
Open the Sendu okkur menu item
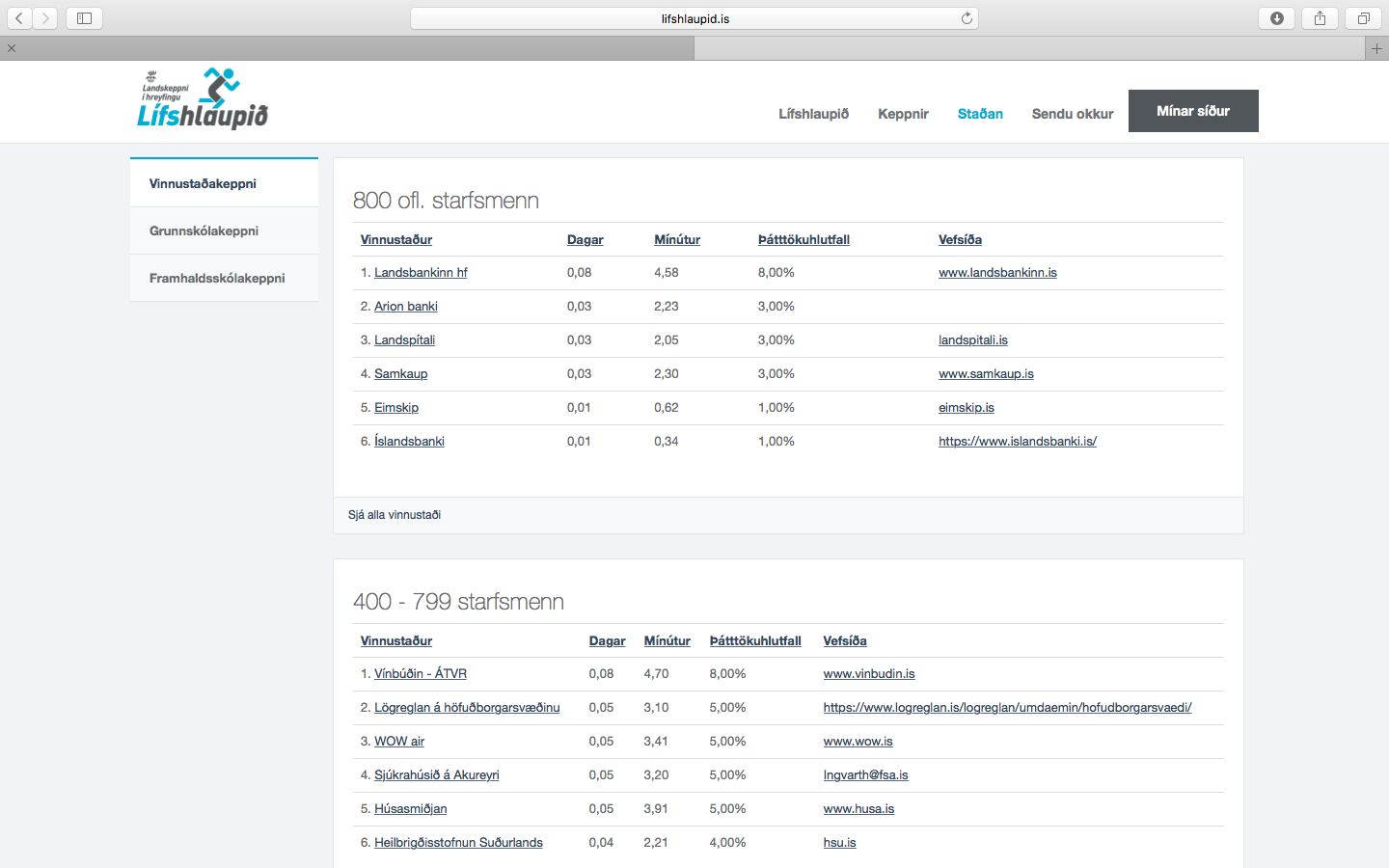click(1073, 114)
